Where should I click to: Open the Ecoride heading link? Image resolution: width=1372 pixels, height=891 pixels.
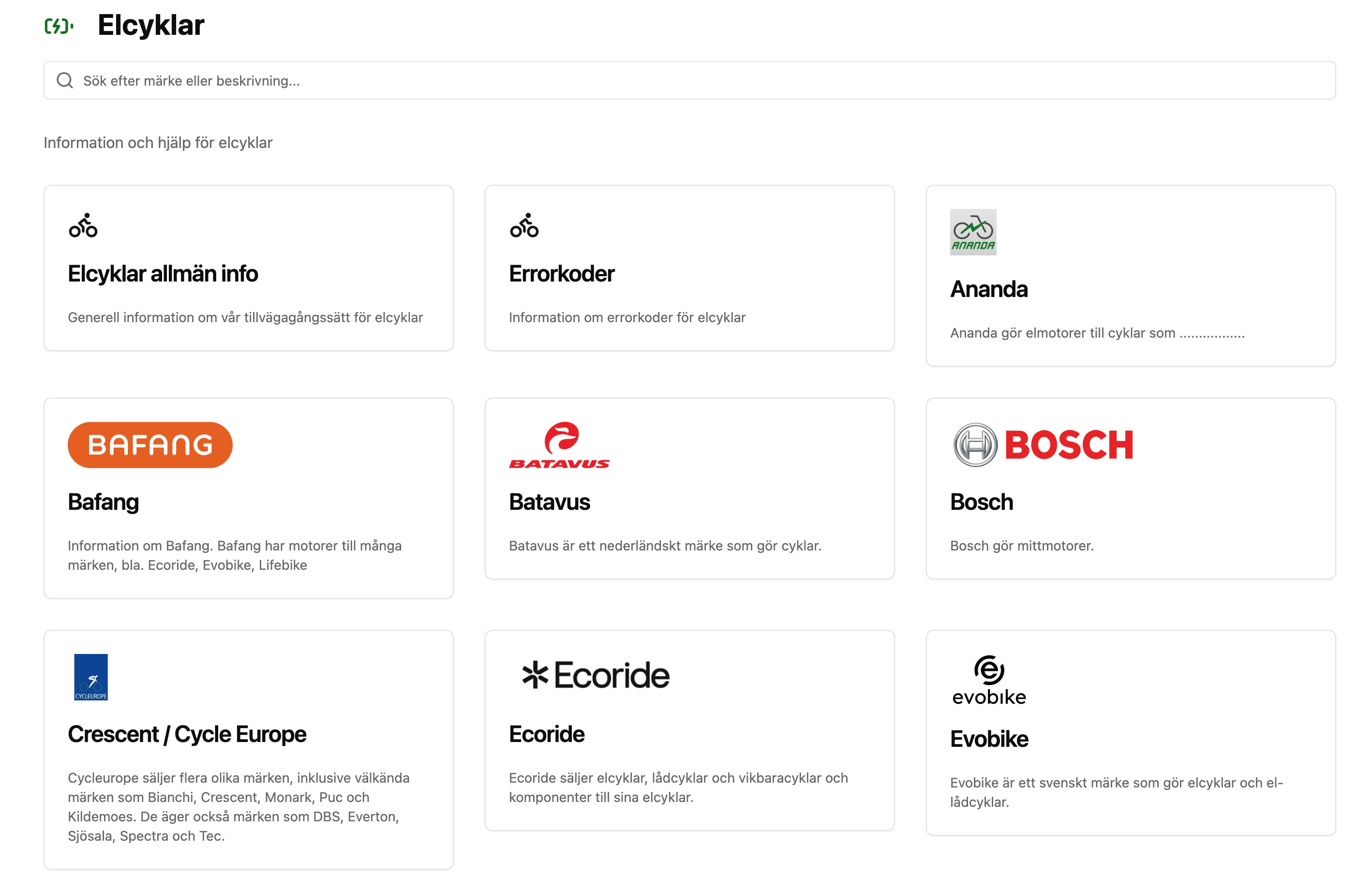[x=547, y=734]
